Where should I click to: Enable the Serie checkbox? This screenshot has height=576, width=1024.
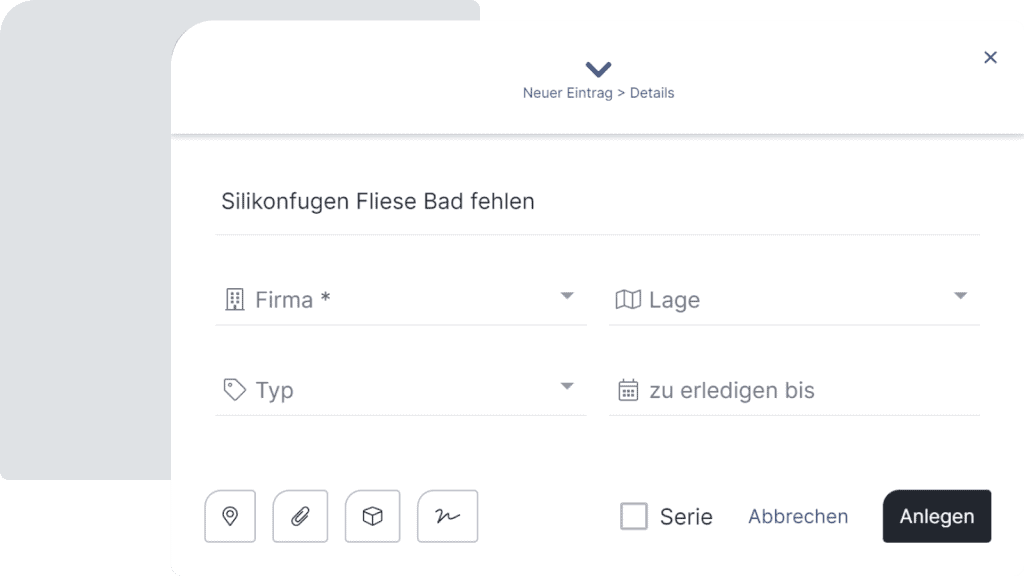tap(634, 516)
